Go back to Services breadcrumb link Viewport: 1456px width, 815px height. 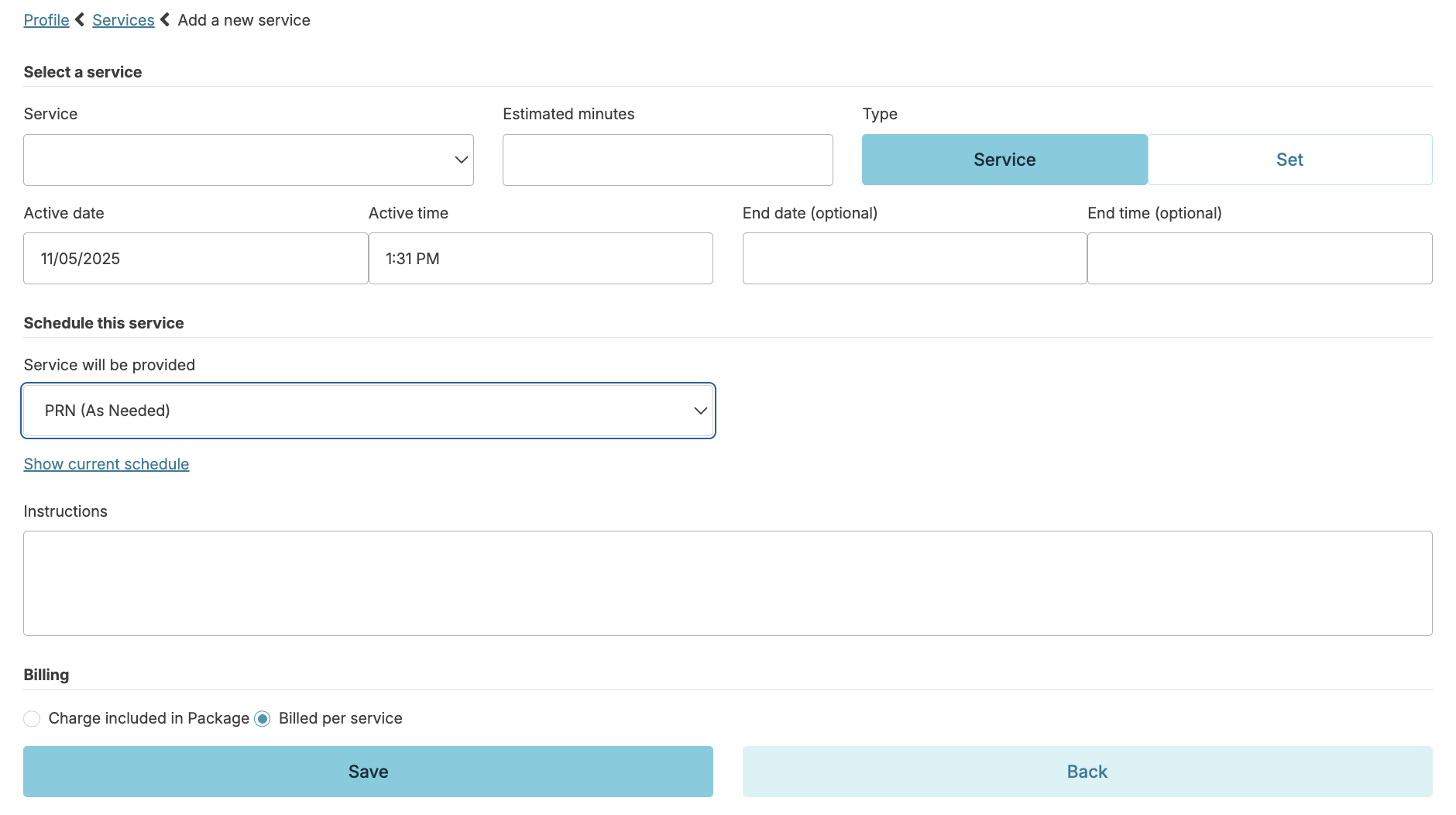click(x=123, y=20)
